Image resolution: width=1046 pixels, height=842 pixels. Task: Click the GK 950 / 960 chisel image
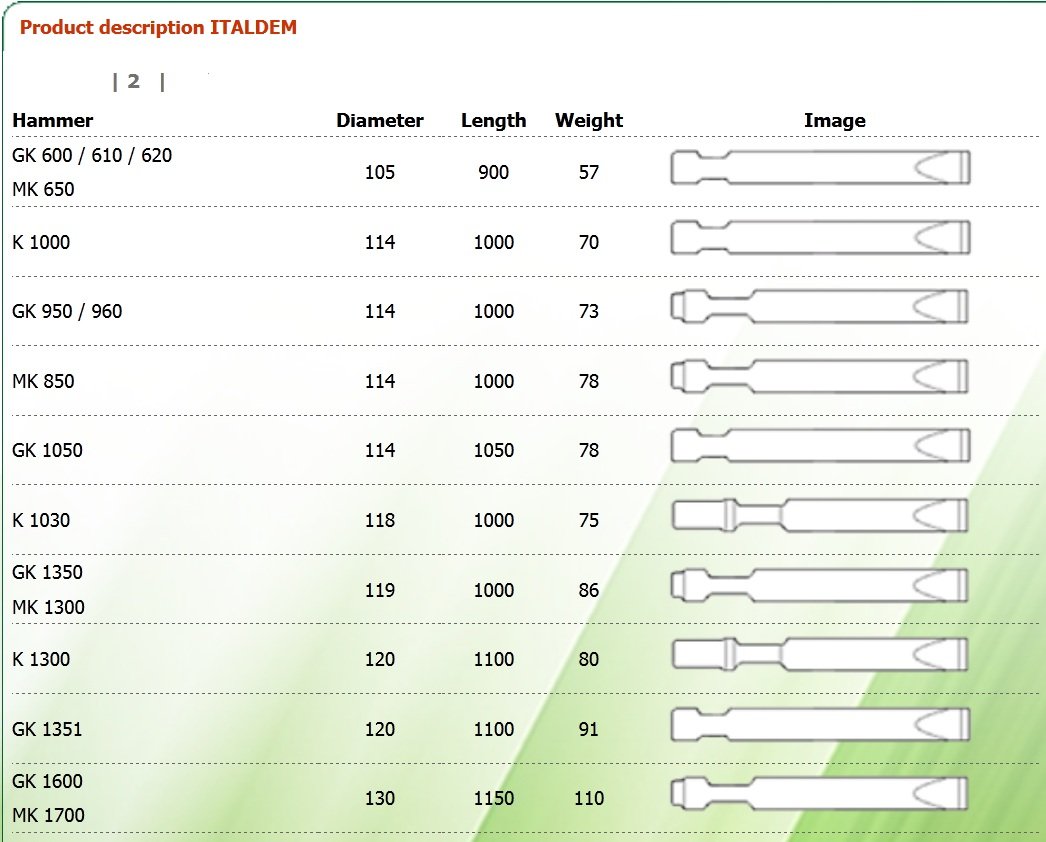click(x=819, y=306)
